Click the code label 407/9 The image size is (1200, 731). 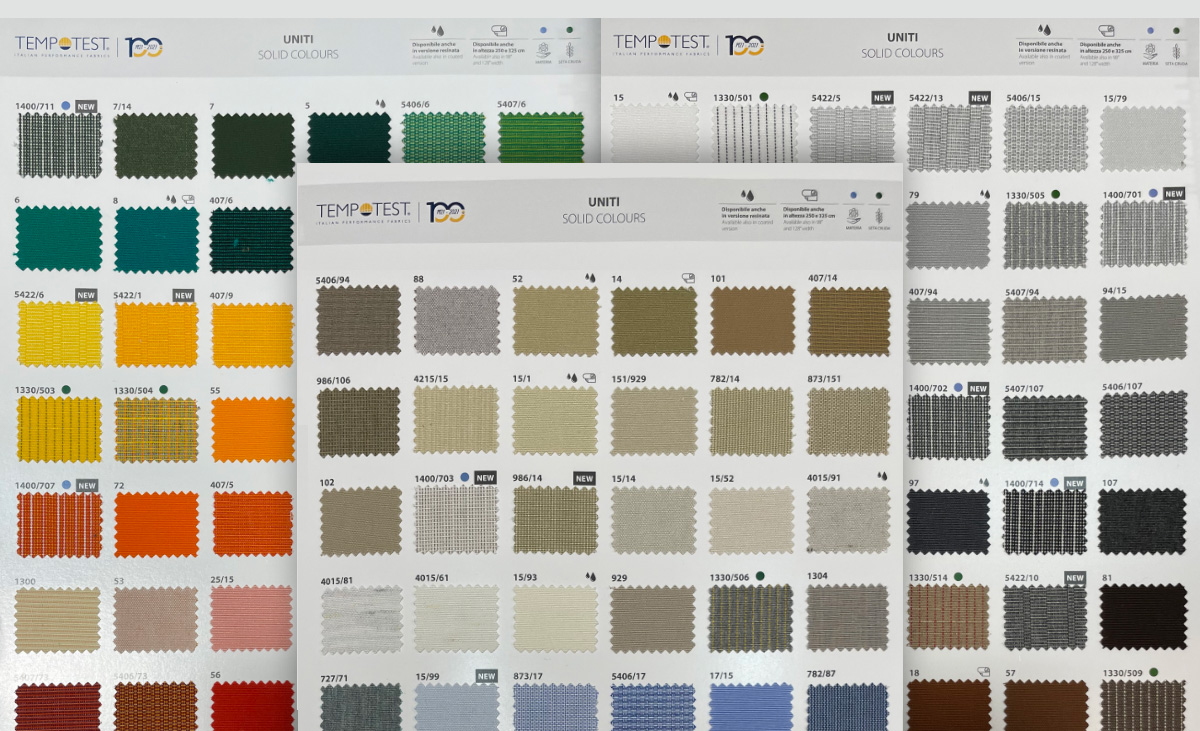tap(222, 295)
